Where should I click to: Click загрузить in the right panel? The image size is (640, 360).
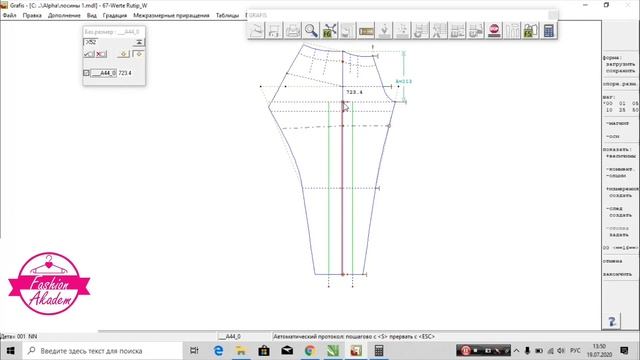620,64
